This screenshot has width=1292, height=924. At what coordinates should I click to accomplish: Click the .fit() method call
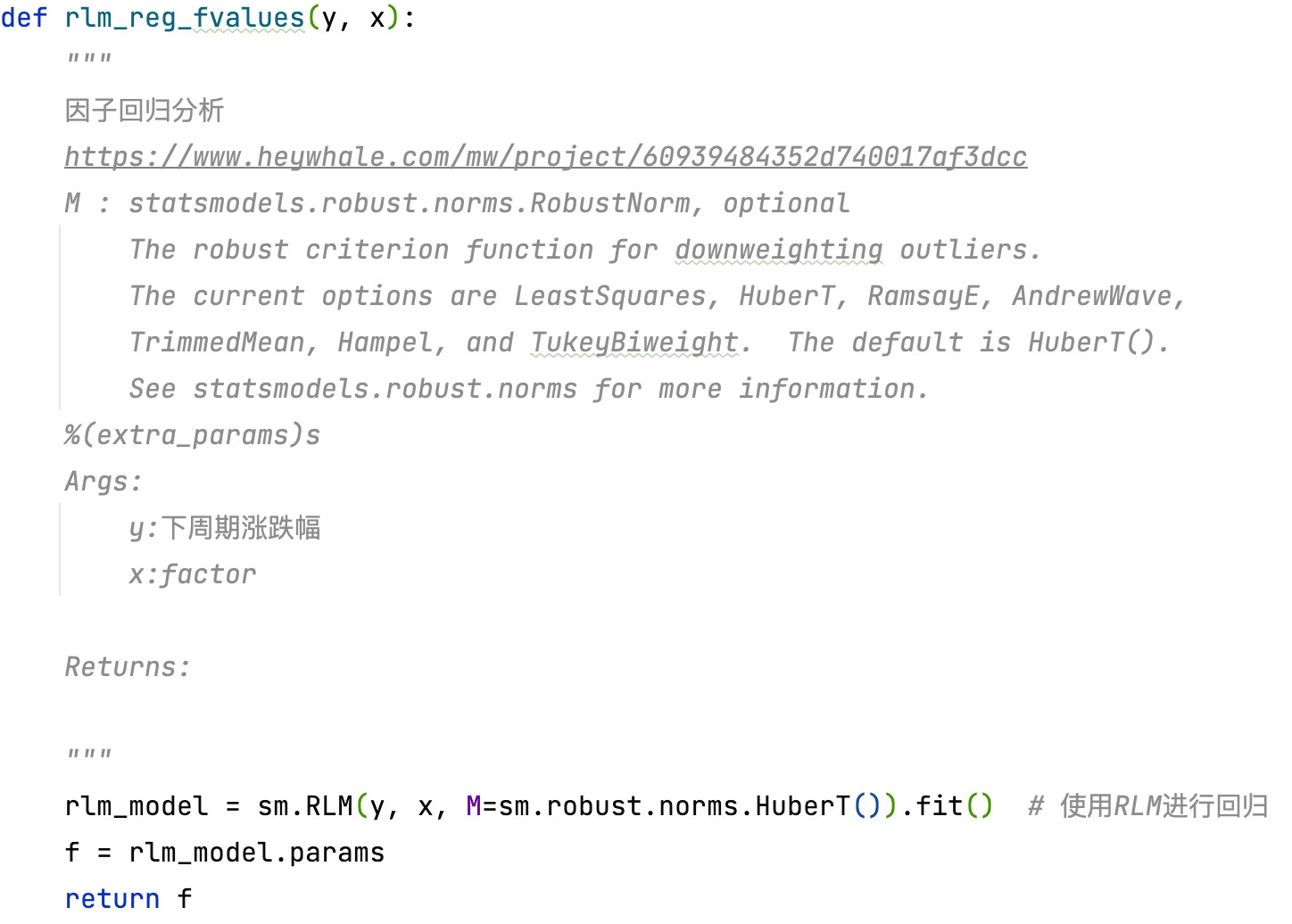[x=946, y=806]
